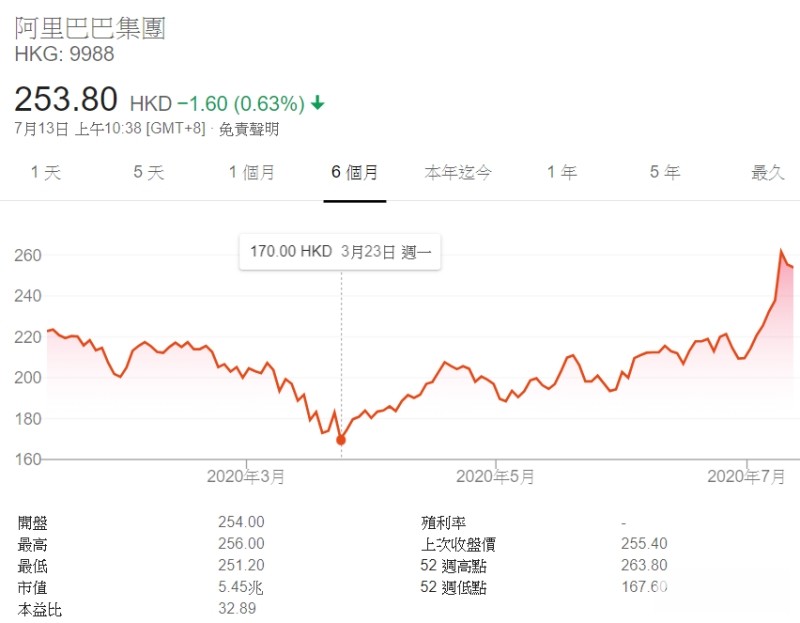Show the 最久 maximum range chart

tap(767, 172)
